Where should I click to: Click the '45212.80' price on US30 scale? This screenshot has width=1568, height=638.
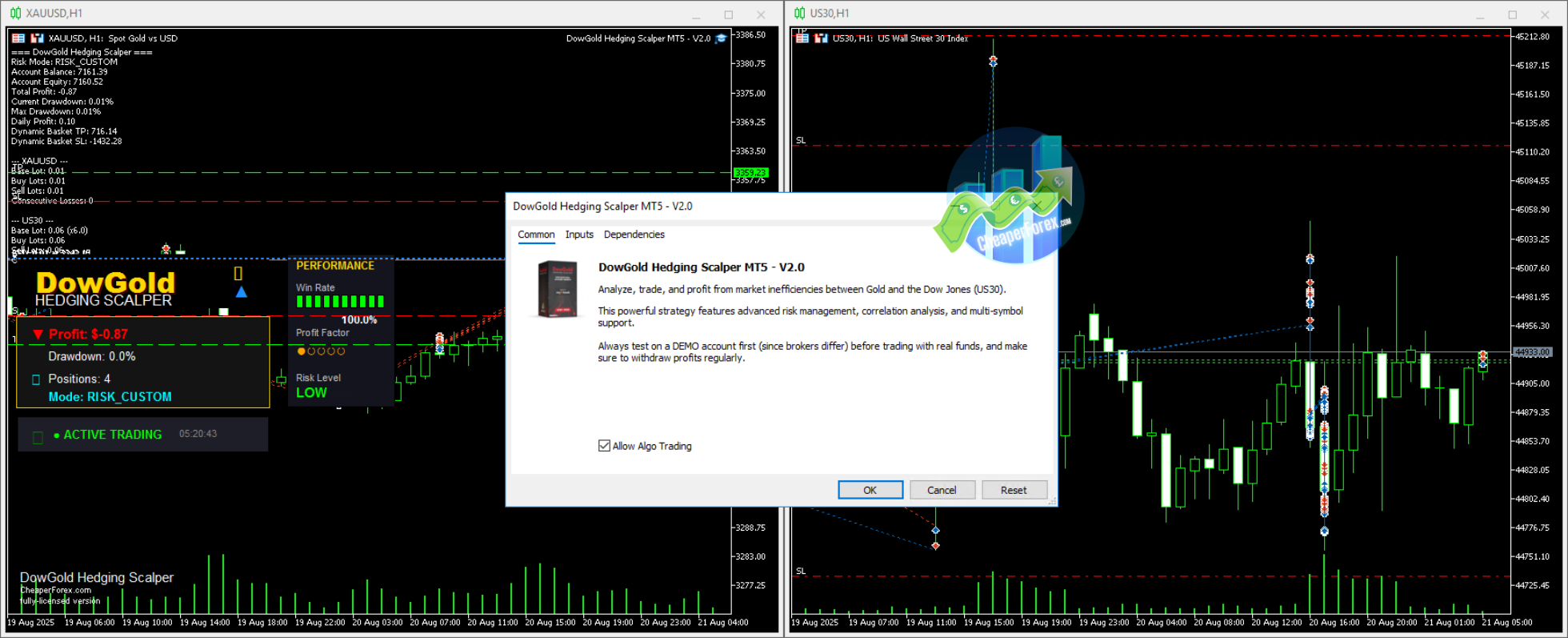(x=1533, y=36)
